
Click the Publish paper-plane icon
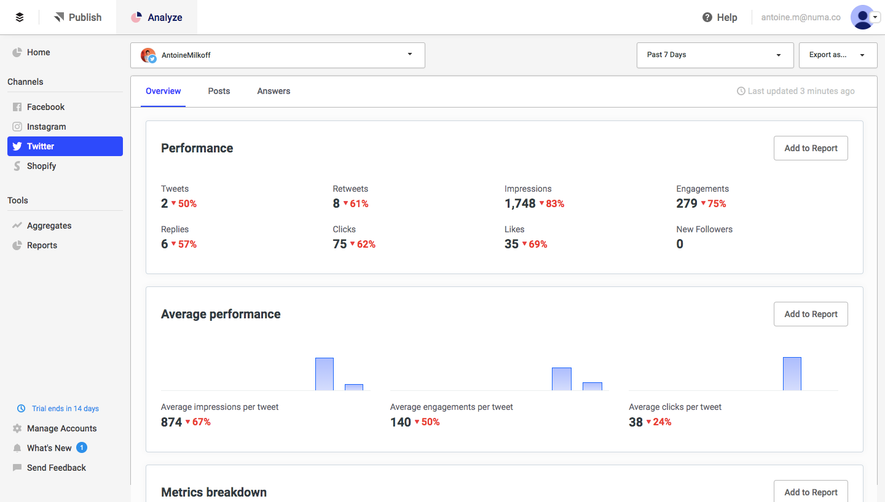click(59, 18)
